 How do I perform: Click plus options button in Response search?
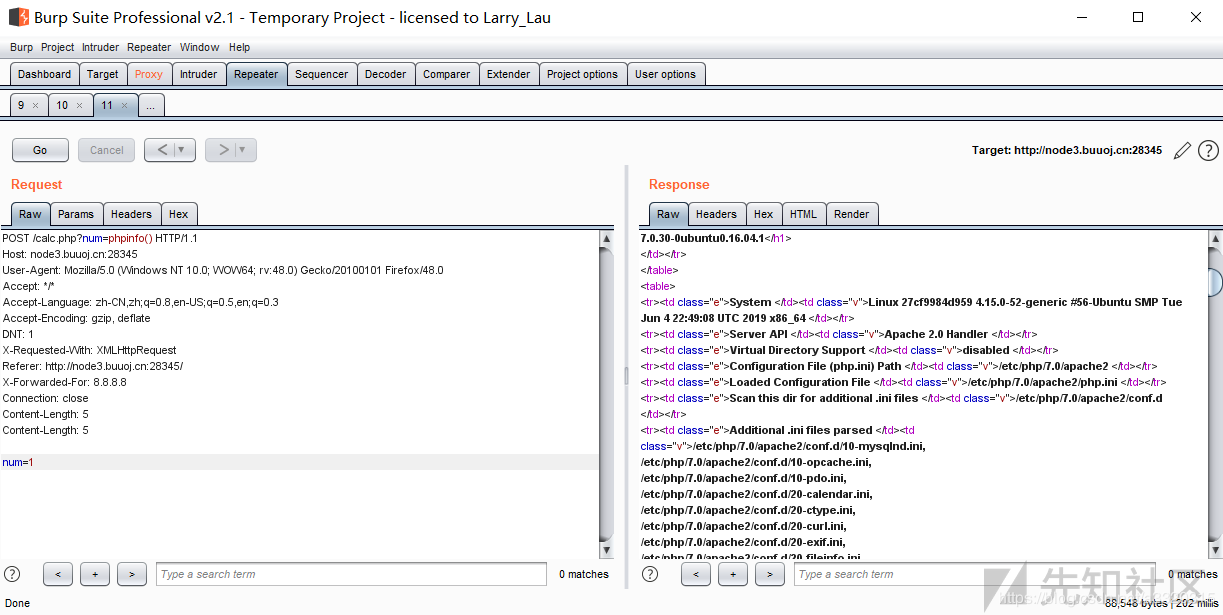click(x=733, y=574)
